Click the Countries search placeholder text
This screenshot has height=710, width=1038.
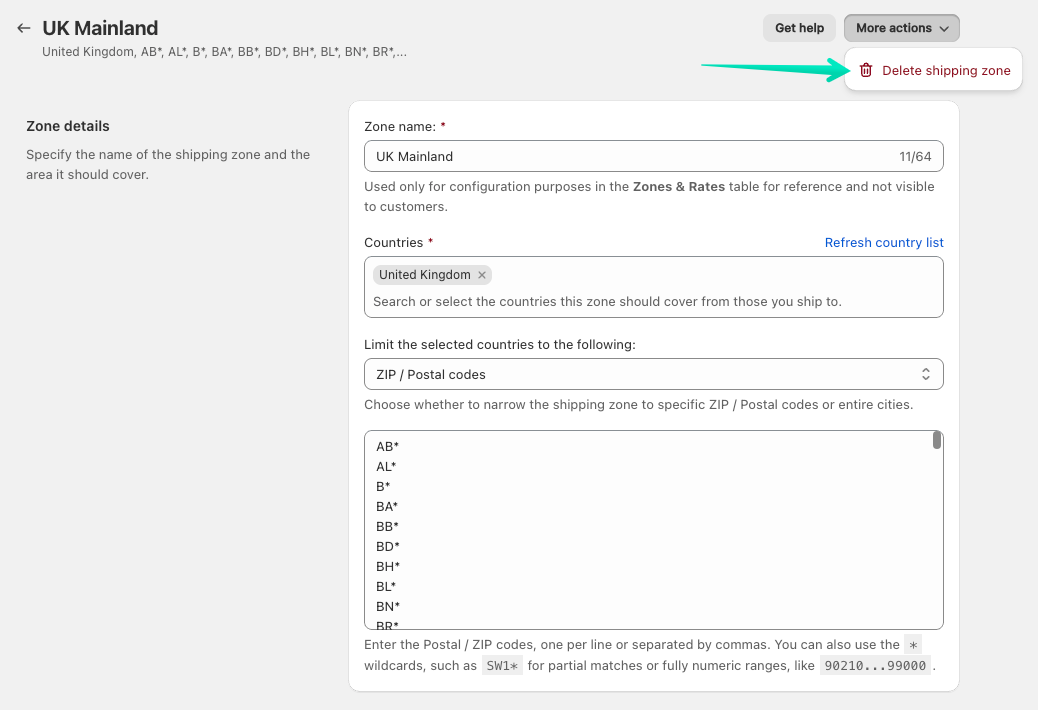[x=607, y=301]
